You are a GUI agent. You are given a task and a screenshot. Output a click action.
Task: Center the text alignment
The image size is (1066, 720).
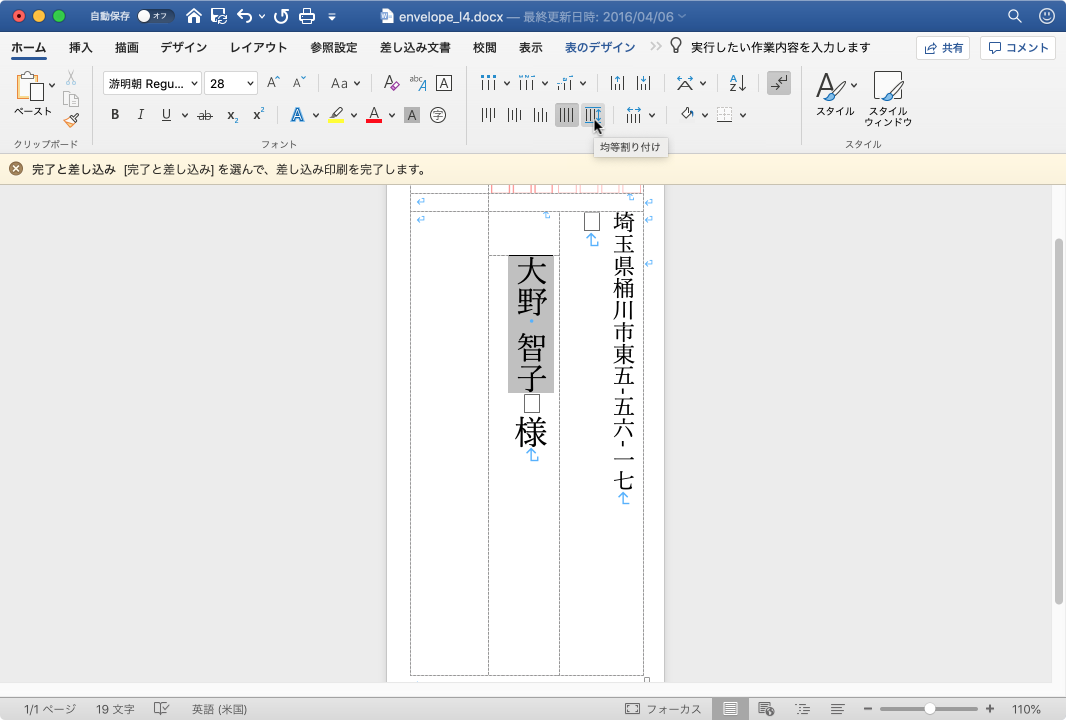click(515, 115)
